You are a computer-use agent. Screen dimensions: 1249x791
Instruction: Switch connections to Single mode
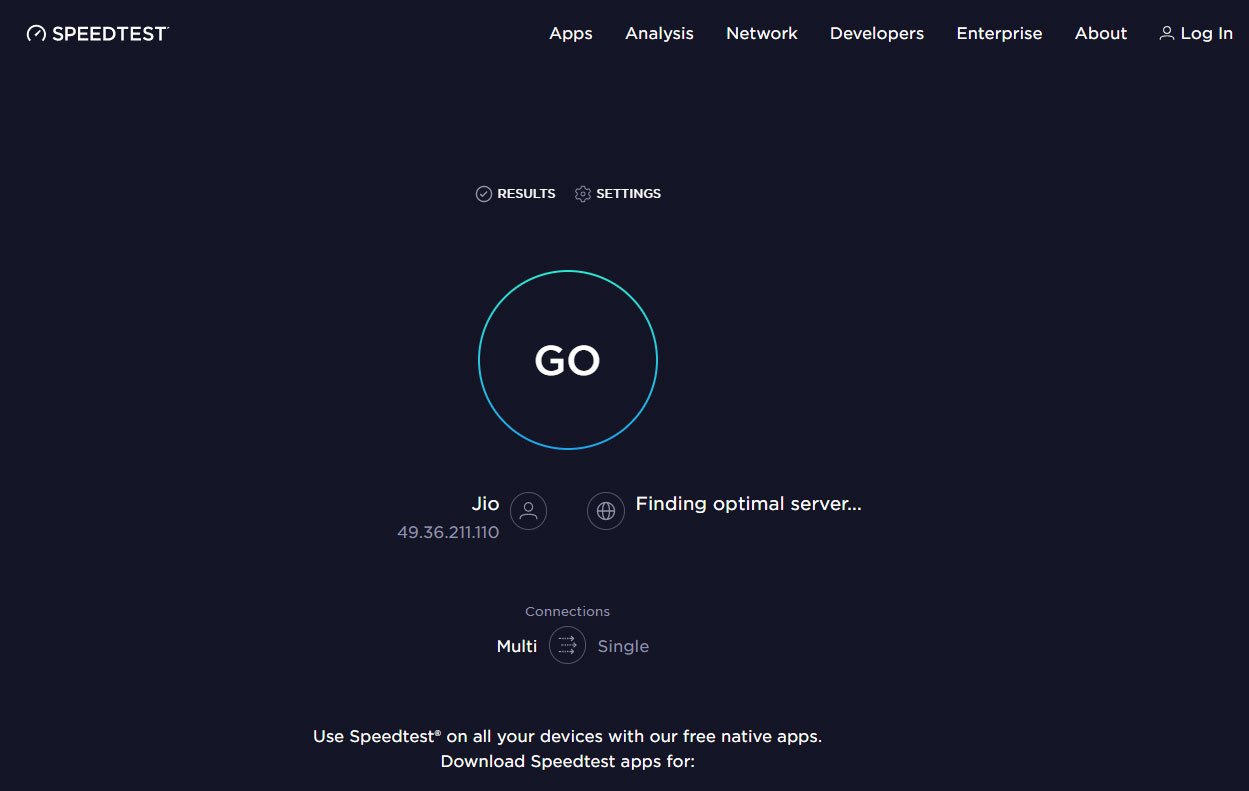(x=623, y=645)
